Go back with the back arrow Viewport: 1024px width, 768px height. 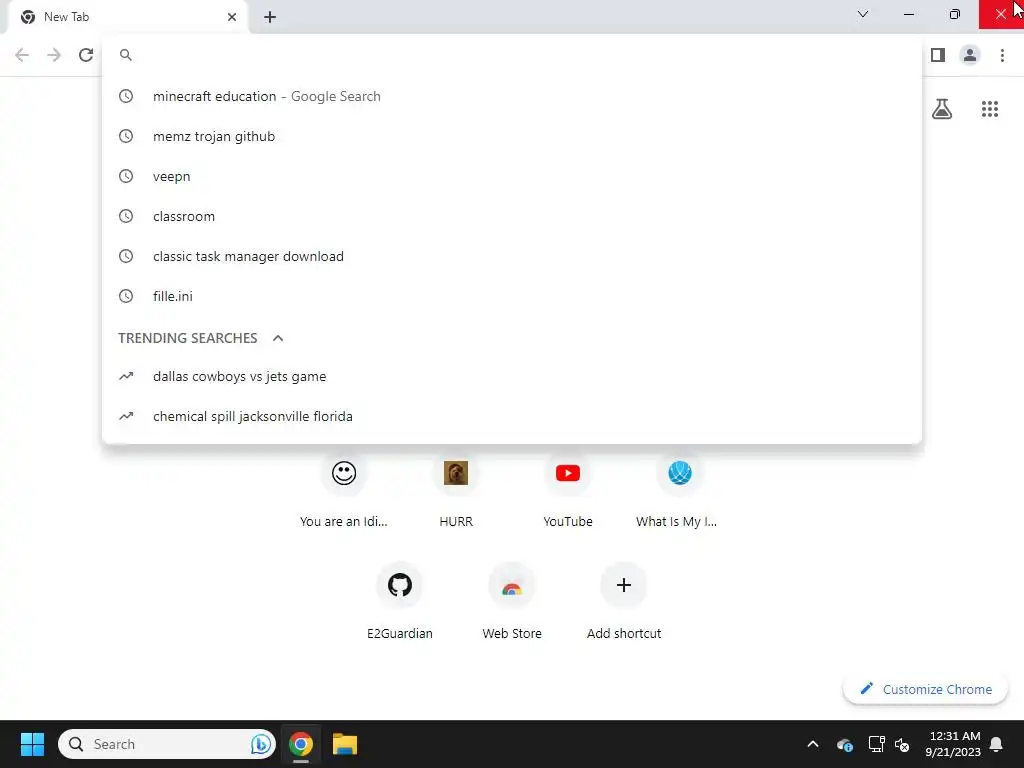coord(22,55)
